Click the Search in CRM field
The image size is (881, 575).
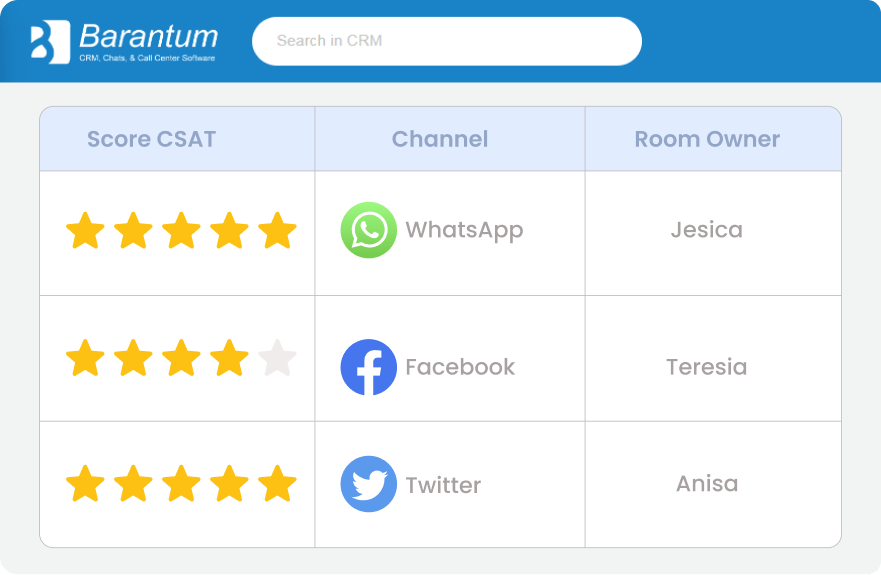tap(446, 41)
